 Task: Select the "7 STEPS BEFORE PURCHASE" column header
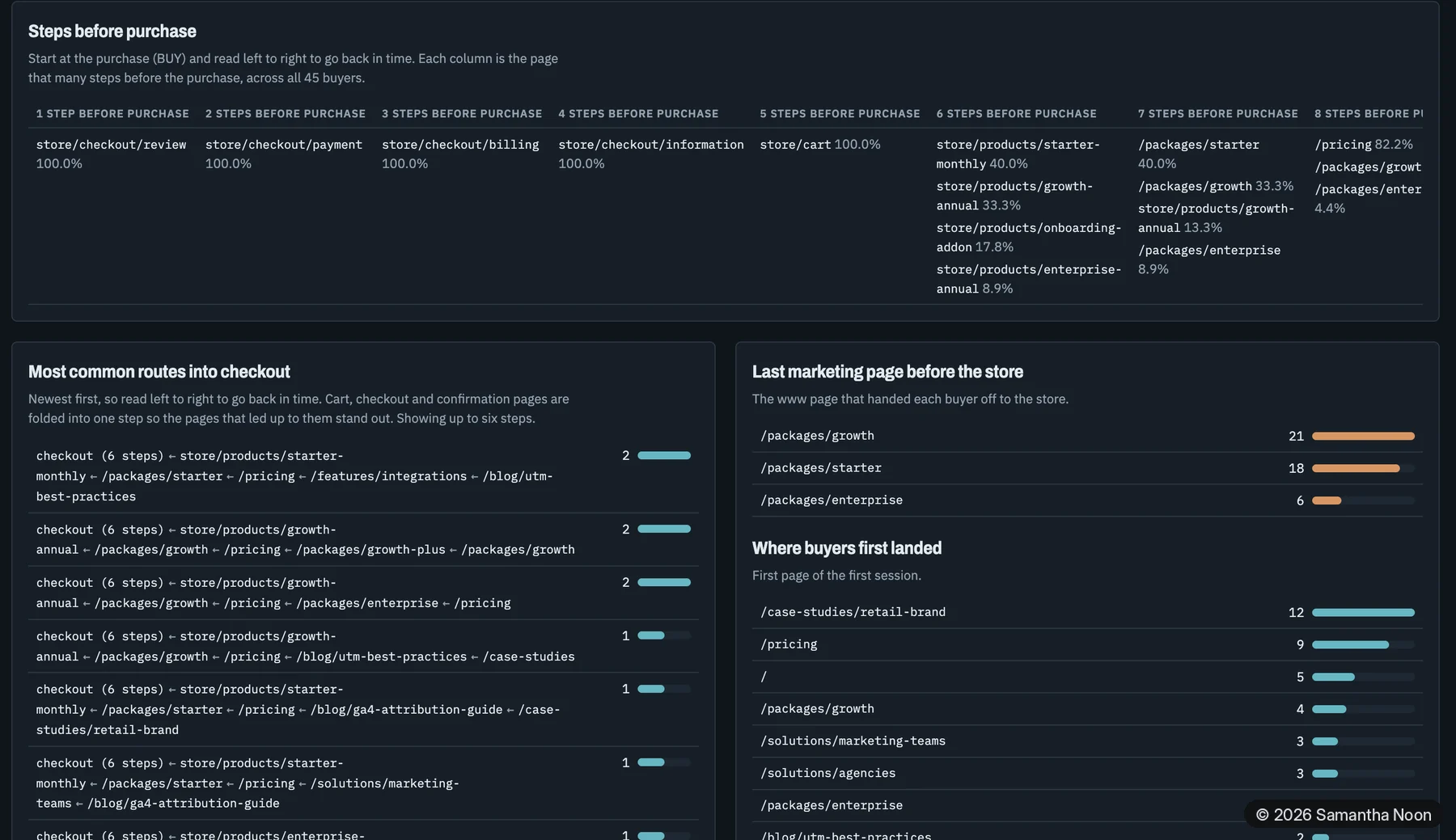click(x=1218, y=114)
